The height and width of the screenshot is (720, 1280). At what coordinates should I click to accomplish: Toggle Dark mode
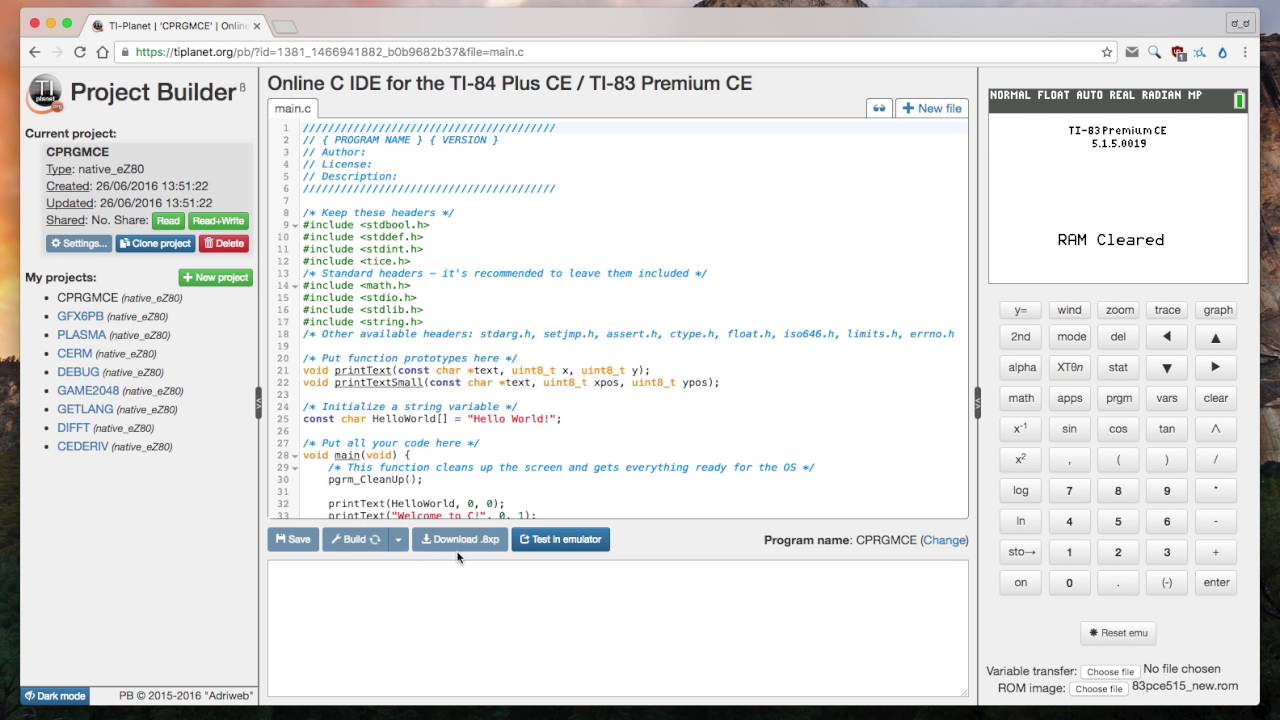55,696
